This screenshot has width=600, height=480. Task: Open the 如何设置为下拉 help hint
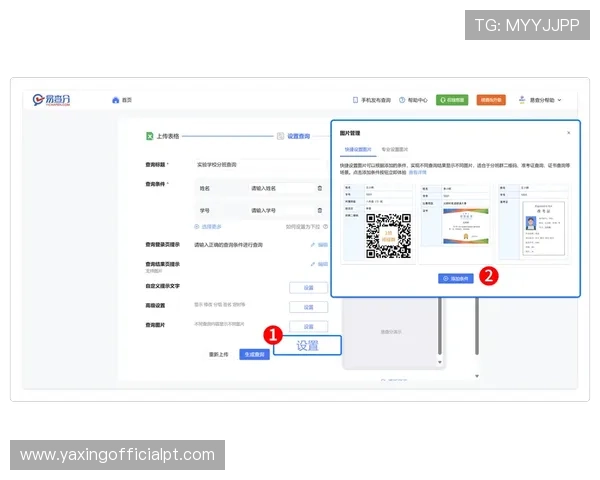[307, 227]
